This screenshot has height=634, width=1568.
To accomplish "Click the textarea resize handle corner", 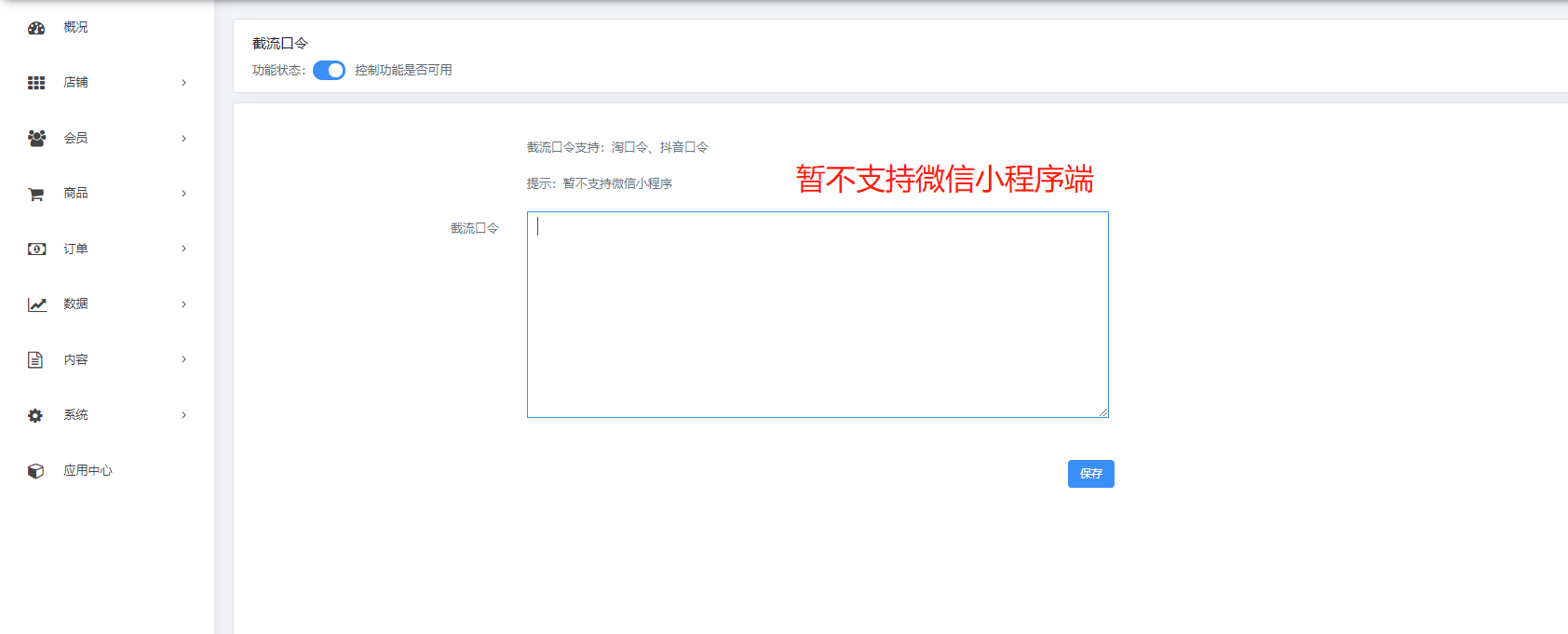I will click(x=1103, y=412).
